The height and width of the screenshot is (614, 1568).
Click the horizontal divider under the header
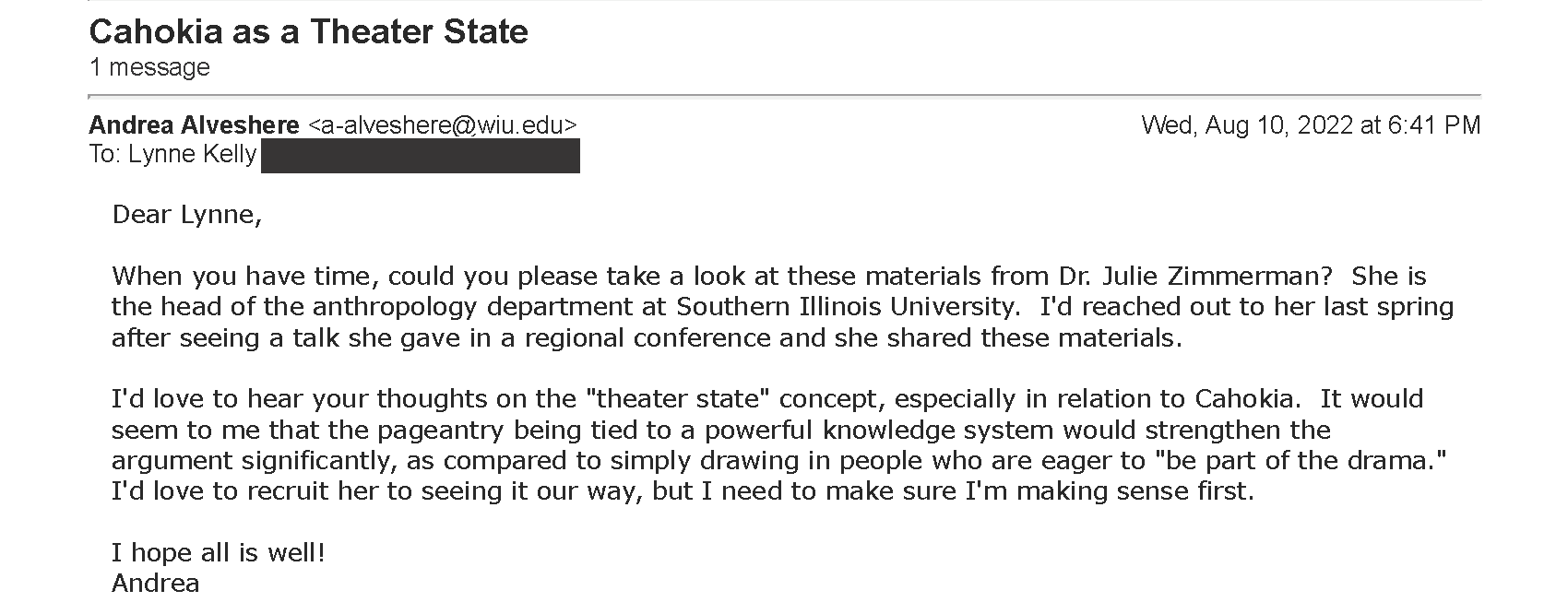785,95
